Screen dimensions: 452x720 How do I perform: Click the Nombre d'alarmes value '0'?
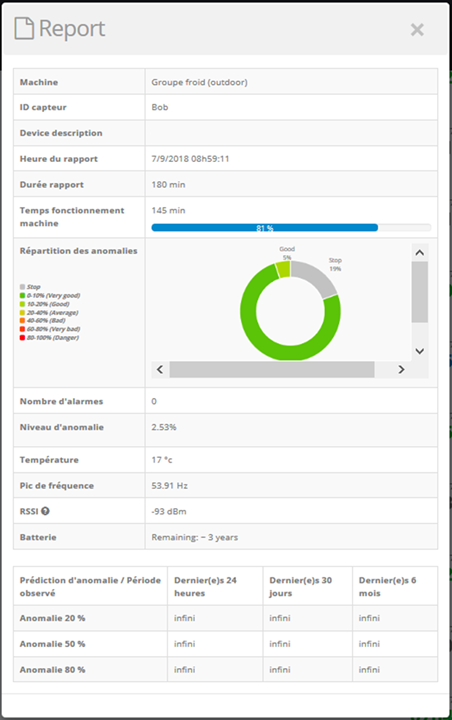pyautogui.click(x=154, y=401)
